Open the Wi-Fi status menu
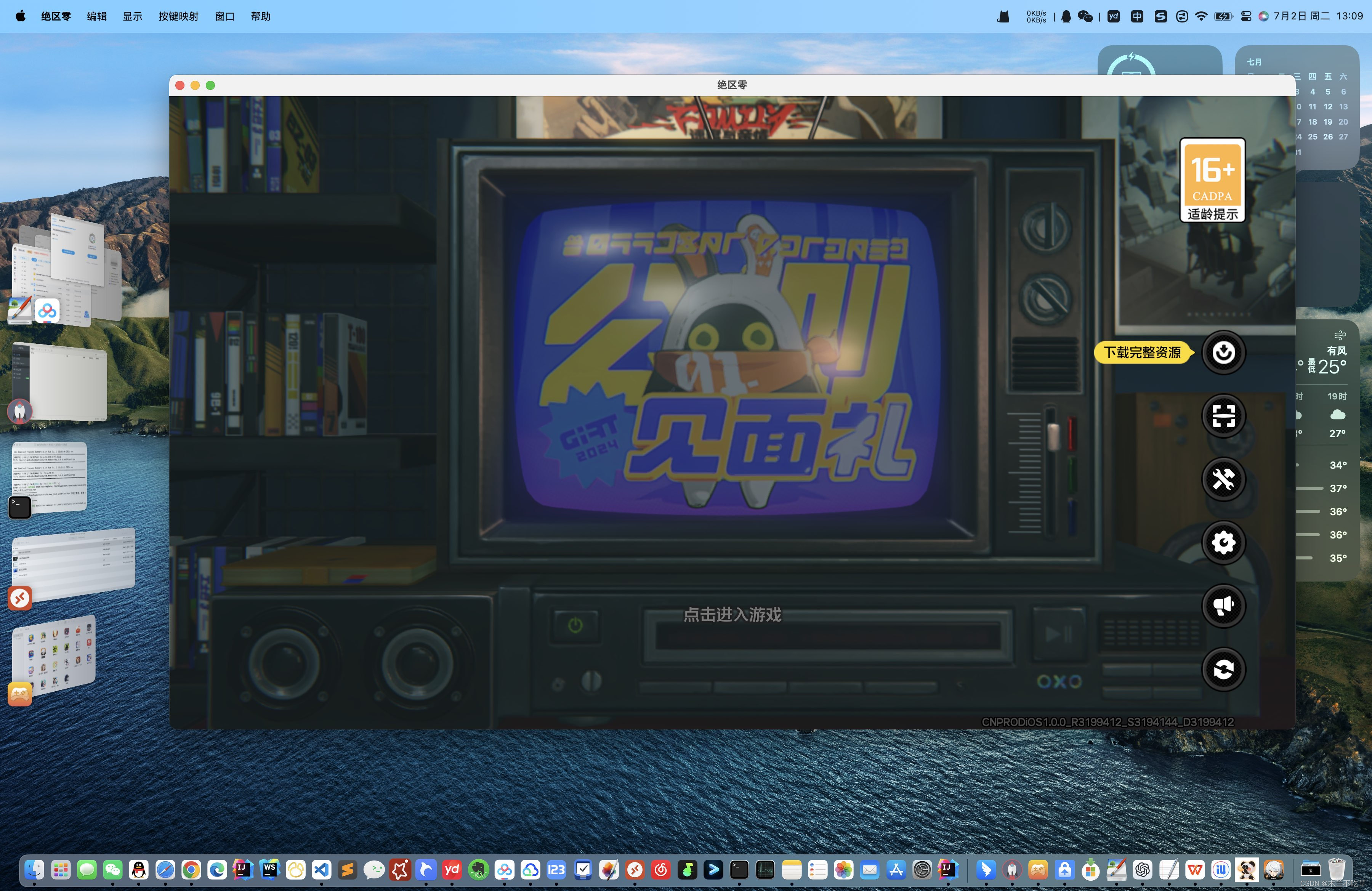 coord(1201,16)
